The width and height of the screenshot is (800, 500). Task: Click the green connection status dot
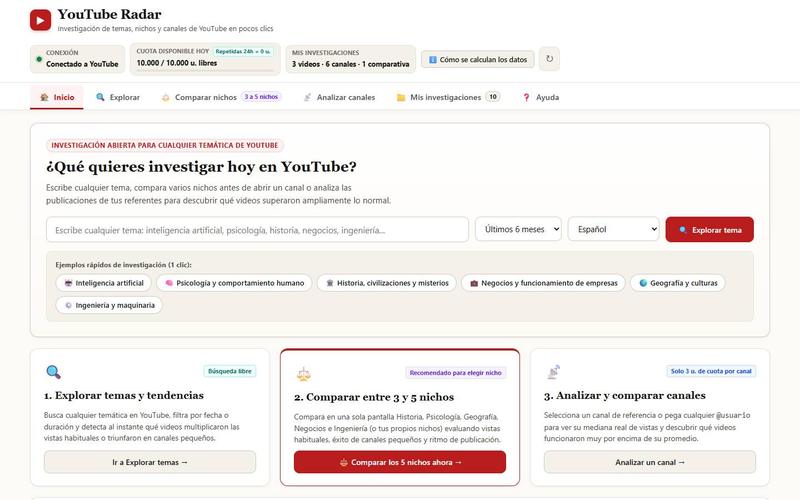click(x=39, y=59)
